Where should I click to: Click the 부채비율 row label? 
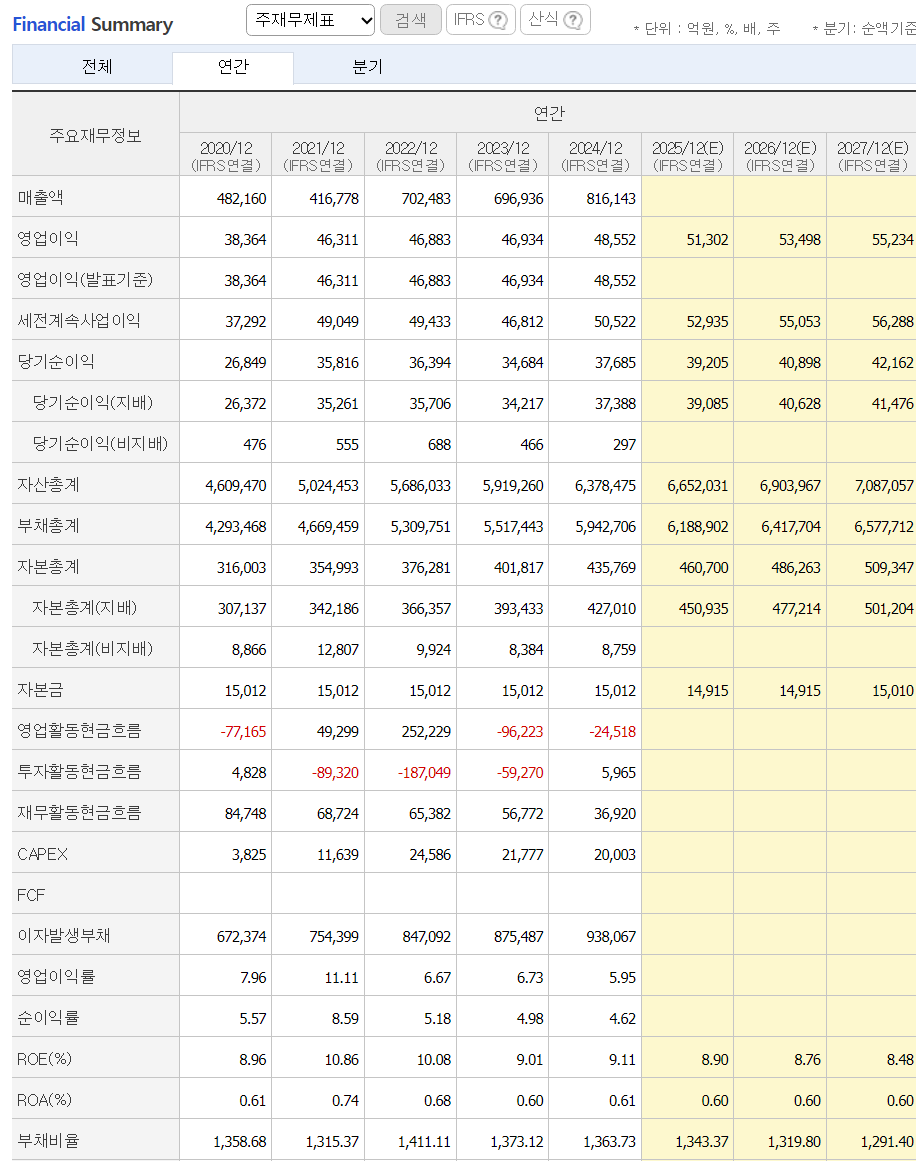(x=48, y=1140)
